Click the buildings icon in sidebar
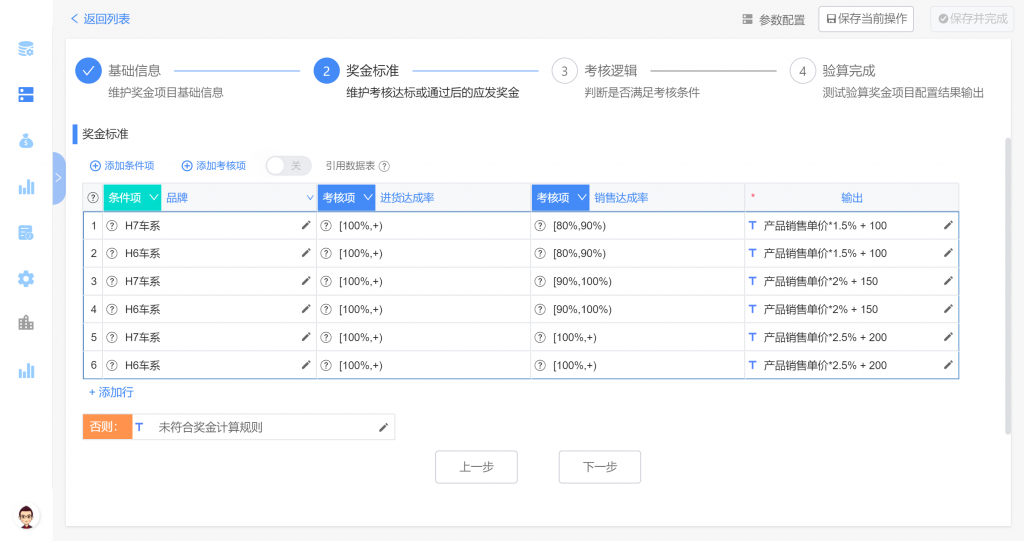The image size is (1024, 541). coord(26,323)
